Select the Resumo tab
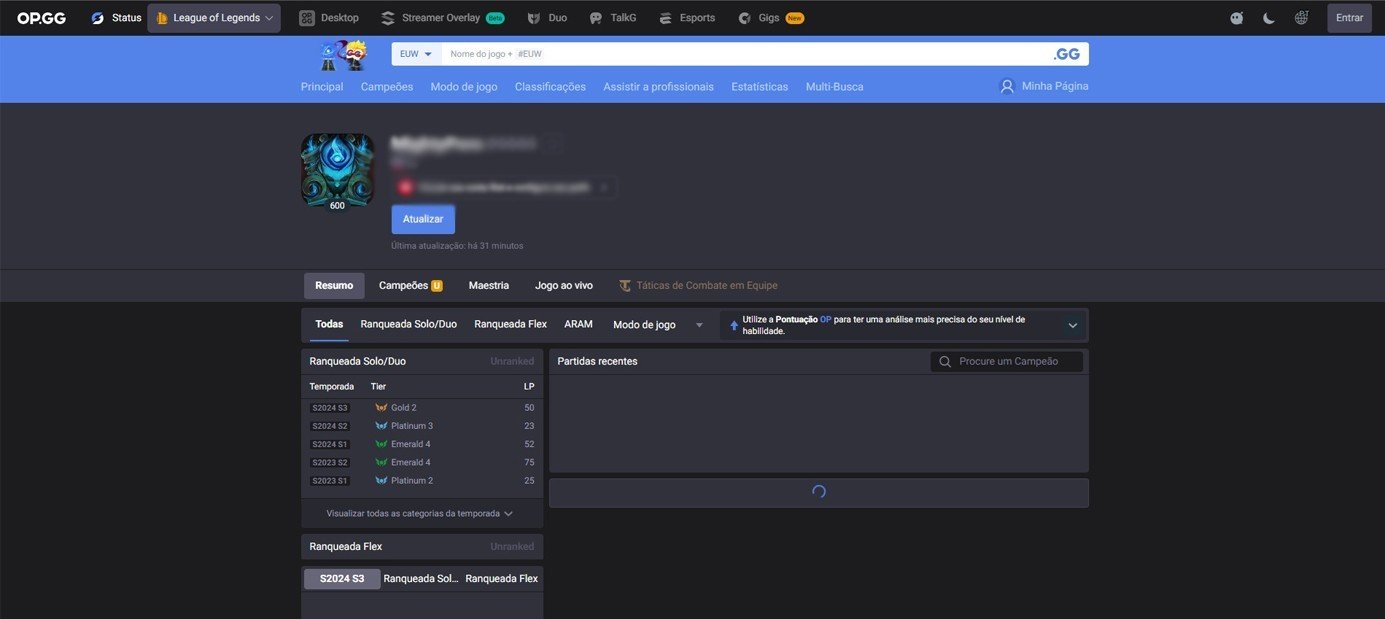Screen dimensions: 1385x619 tap(334, 286)
